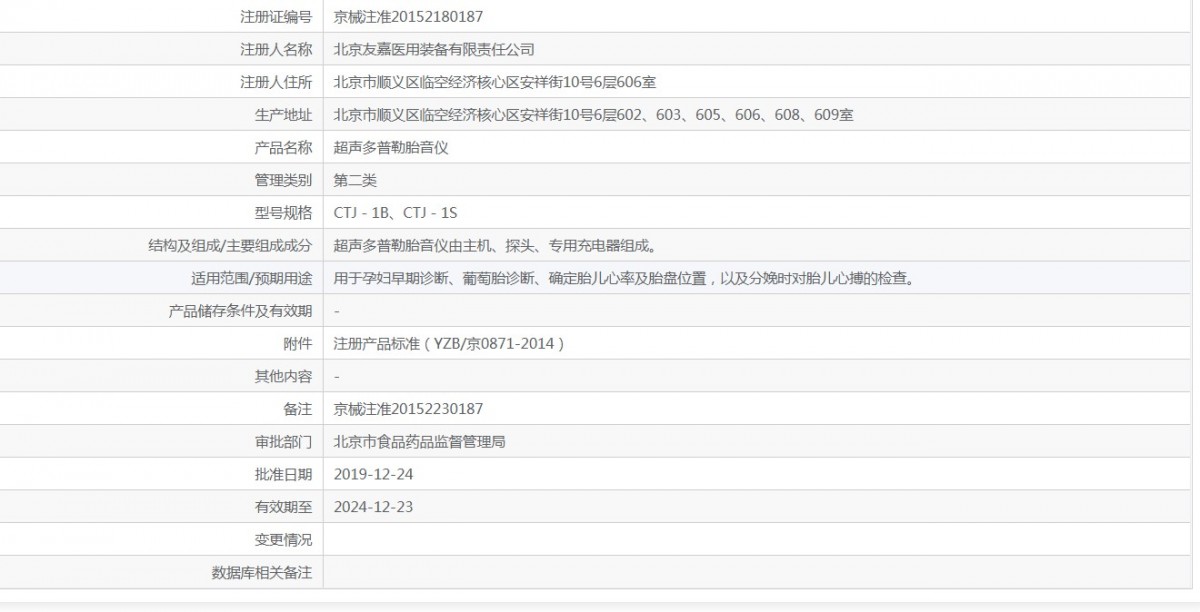This screenshot has height=612, width=1200.
Task: Click the 注册人名称 label
Action: [x=276, y=49]
